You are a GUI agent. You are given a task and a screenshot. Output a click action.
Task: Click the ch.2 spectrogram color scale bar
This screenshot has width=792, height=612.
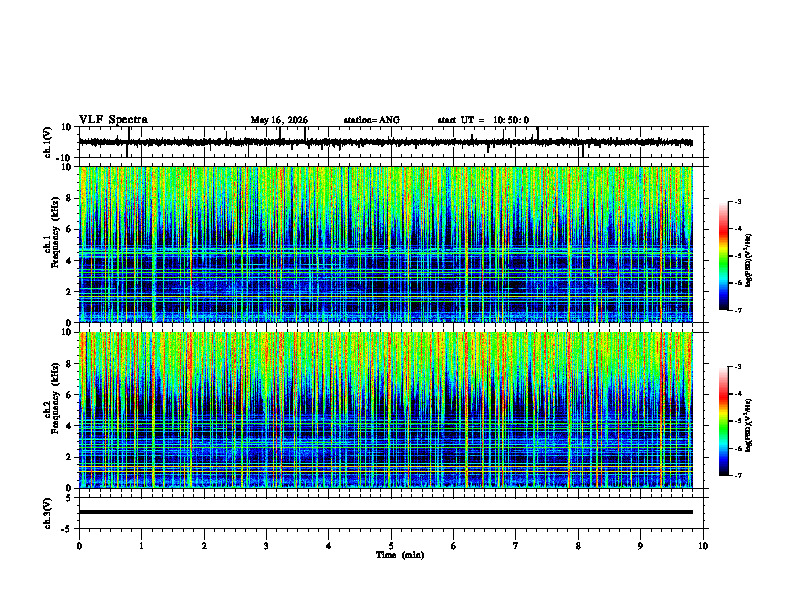[724, 421]
